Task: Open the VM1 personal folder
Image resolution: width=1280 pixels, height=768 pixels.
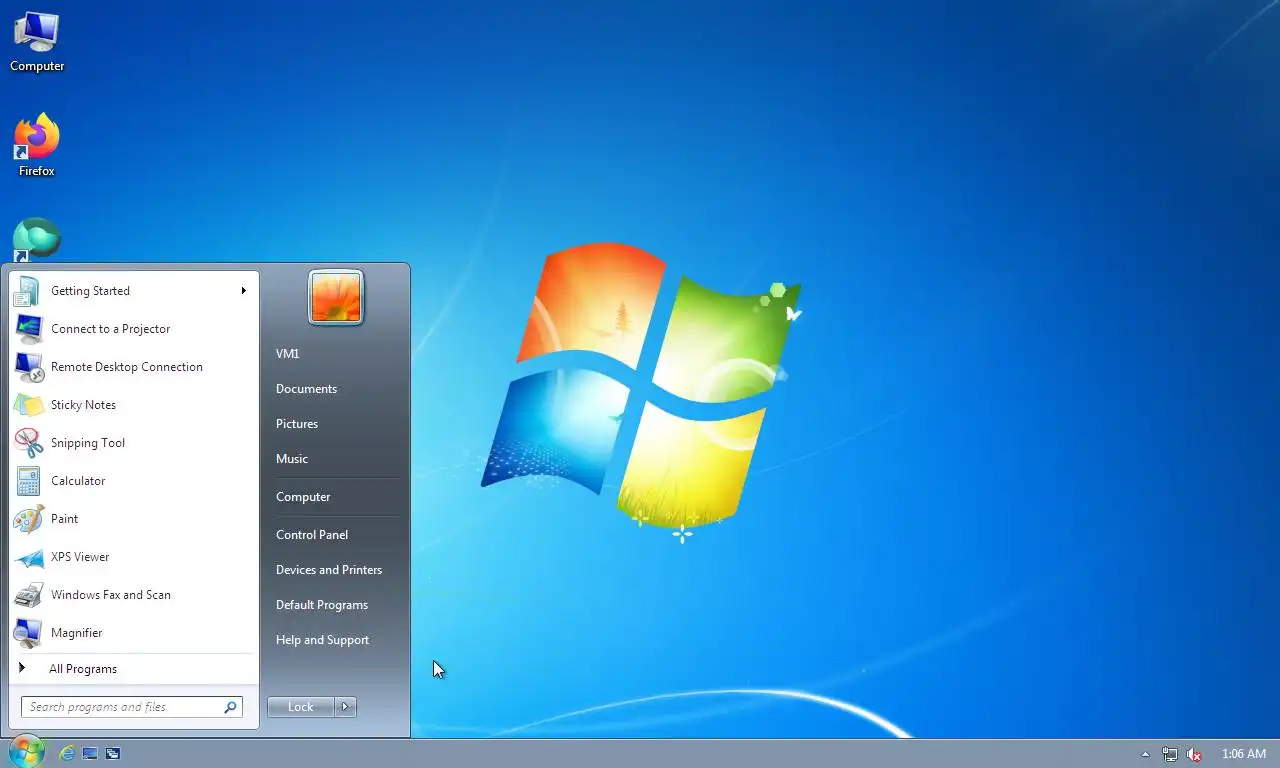Action: pos(334,354)
